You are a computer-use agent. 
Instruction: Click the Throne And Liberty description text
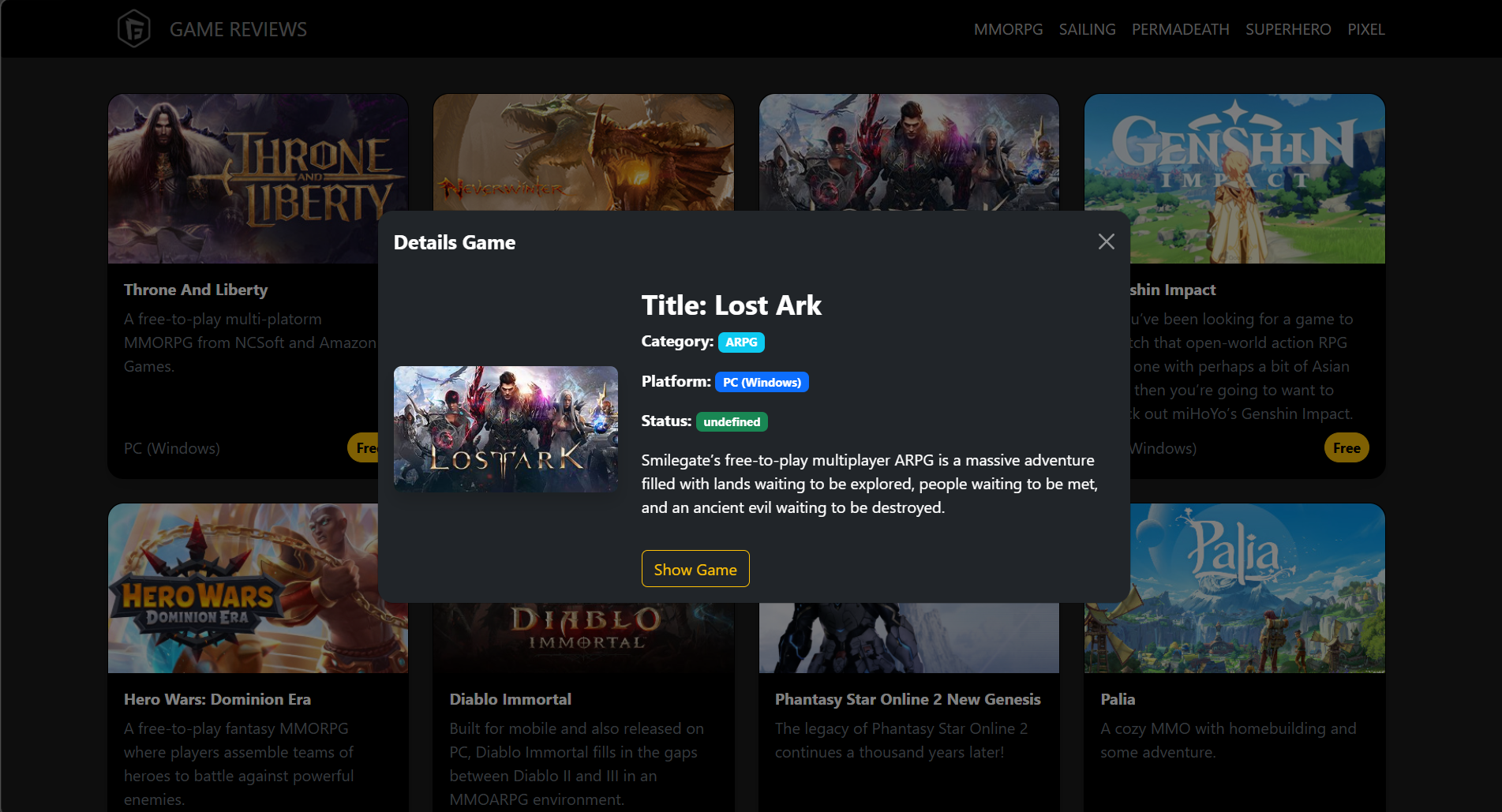click(250, 342)
